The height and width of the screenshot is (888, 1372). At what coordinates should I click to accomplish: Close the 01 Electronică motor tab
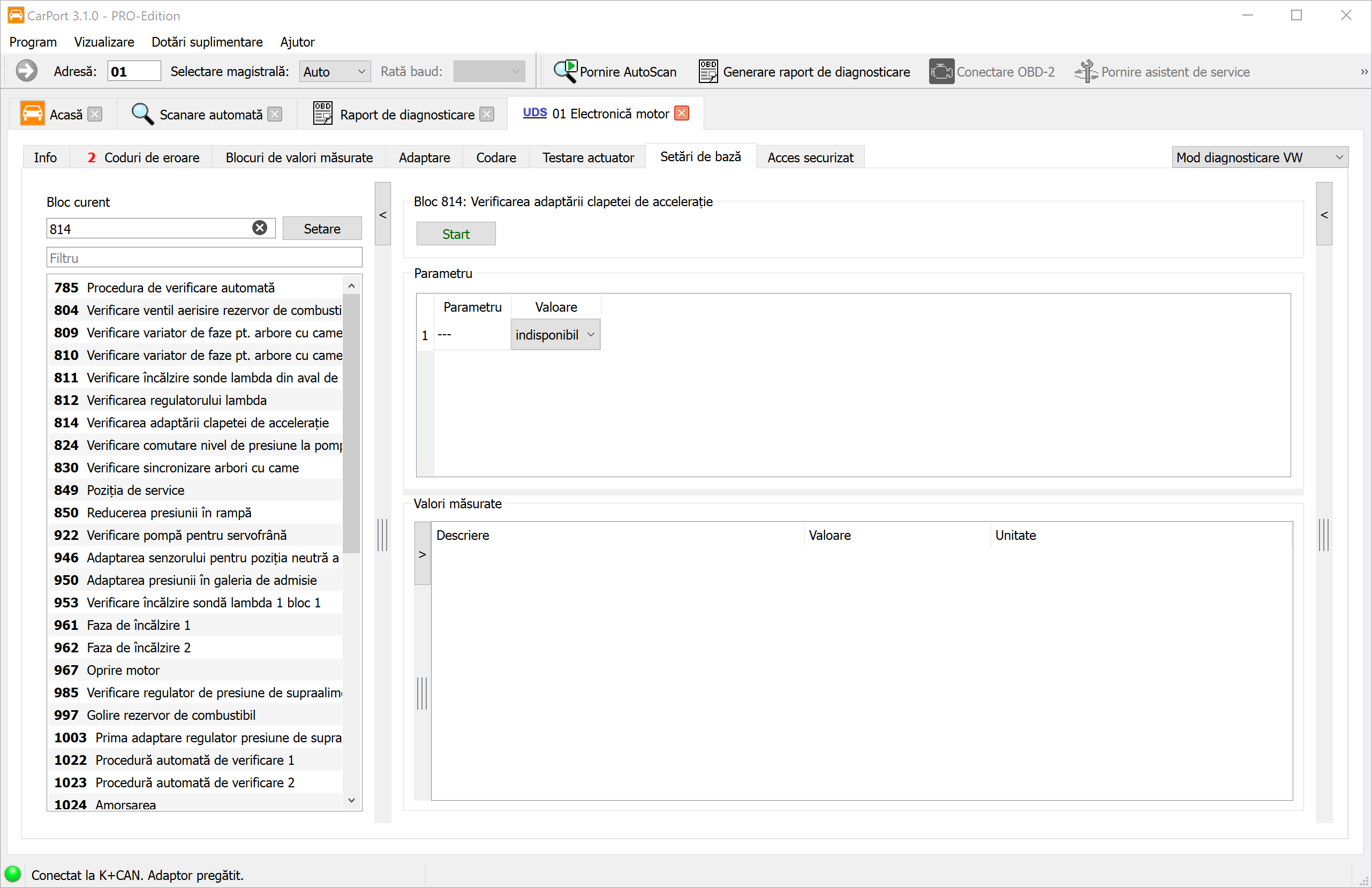(682, 113)
